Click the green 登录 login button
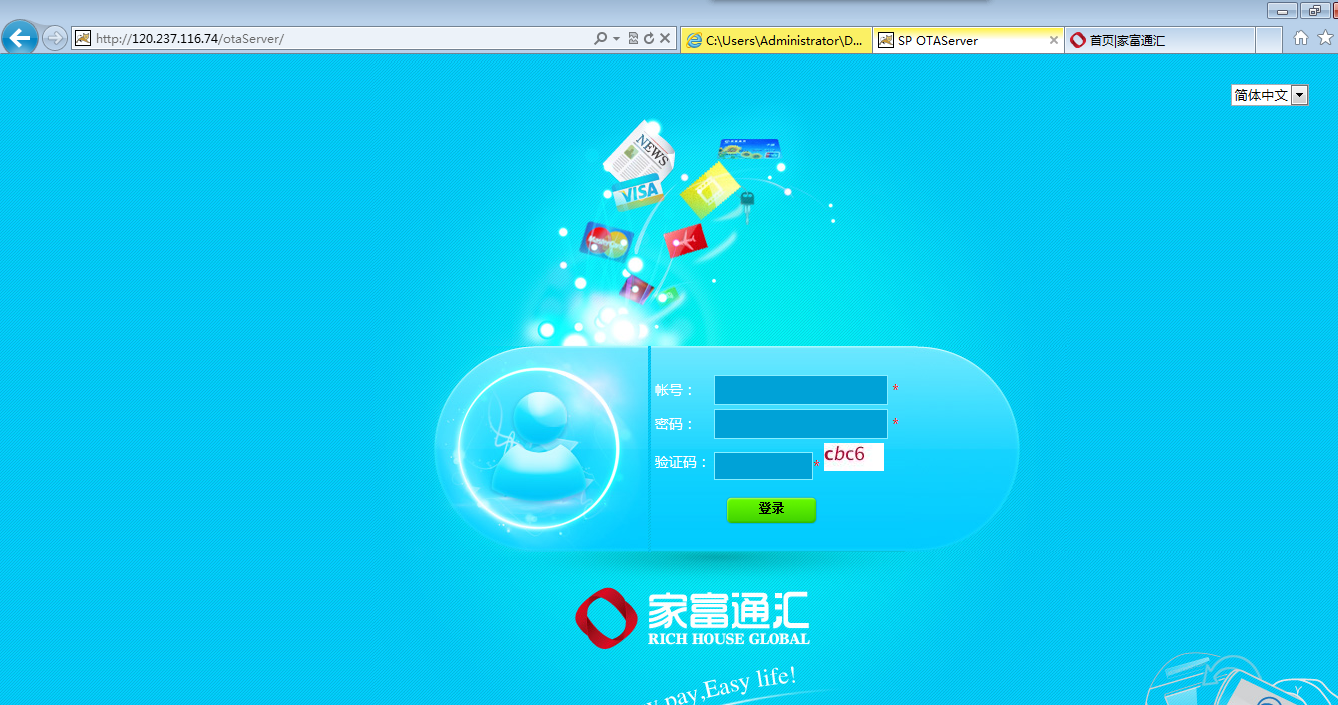The width and height of the screenshot is (1338, 705). [771, 510]
